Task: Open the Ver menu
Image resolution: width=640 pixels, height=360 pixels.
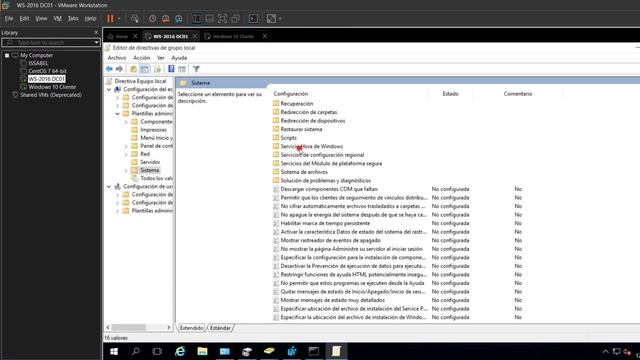Action: click(x=161, y=58)
